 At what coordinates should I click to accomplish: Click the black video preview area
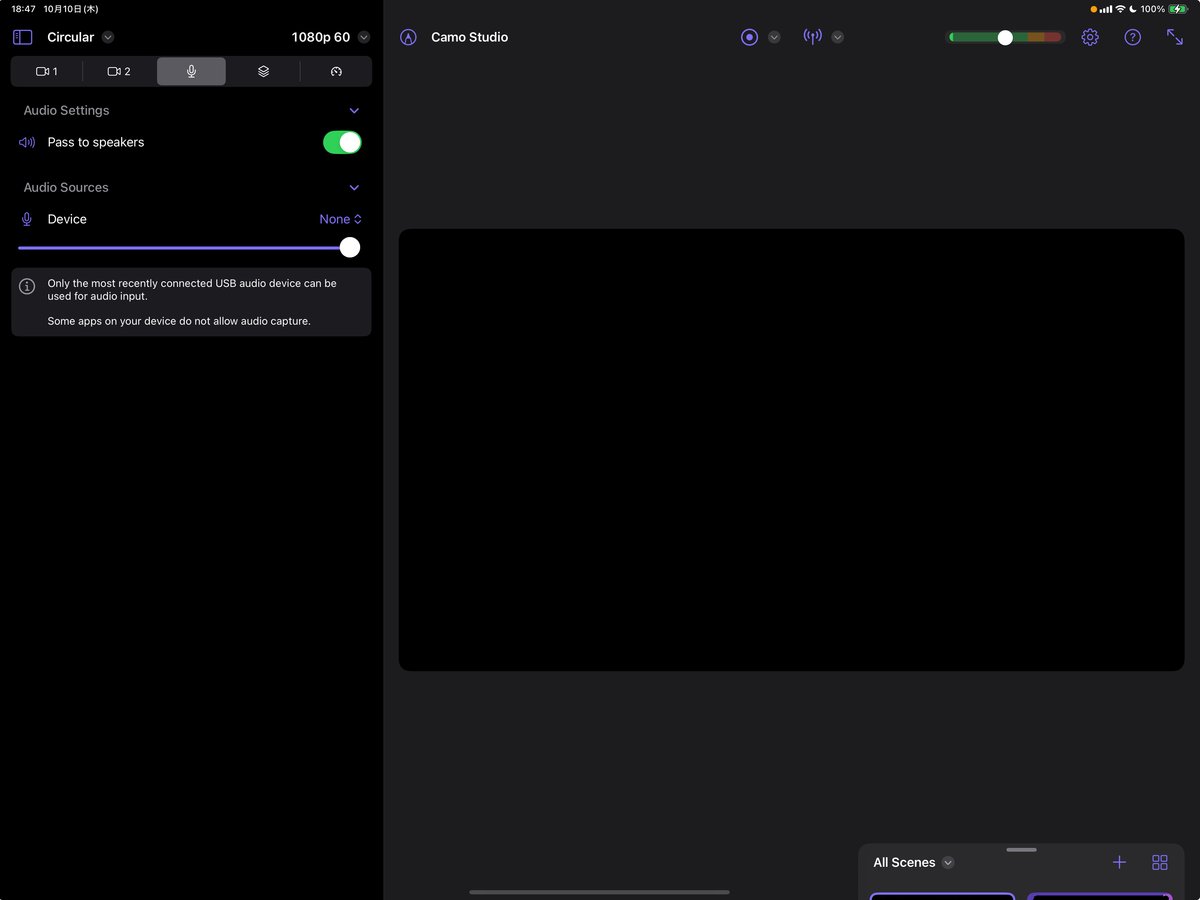tap(791, 450)
